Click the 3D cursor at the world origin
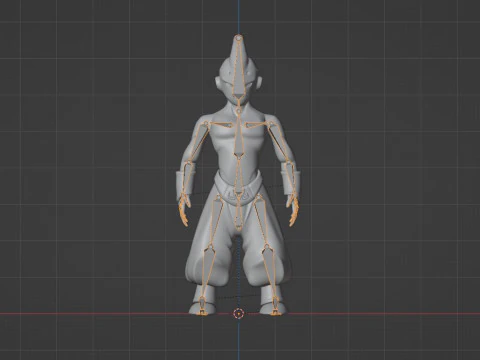Screen dimensions: 480x360 (x=239, y=314)
